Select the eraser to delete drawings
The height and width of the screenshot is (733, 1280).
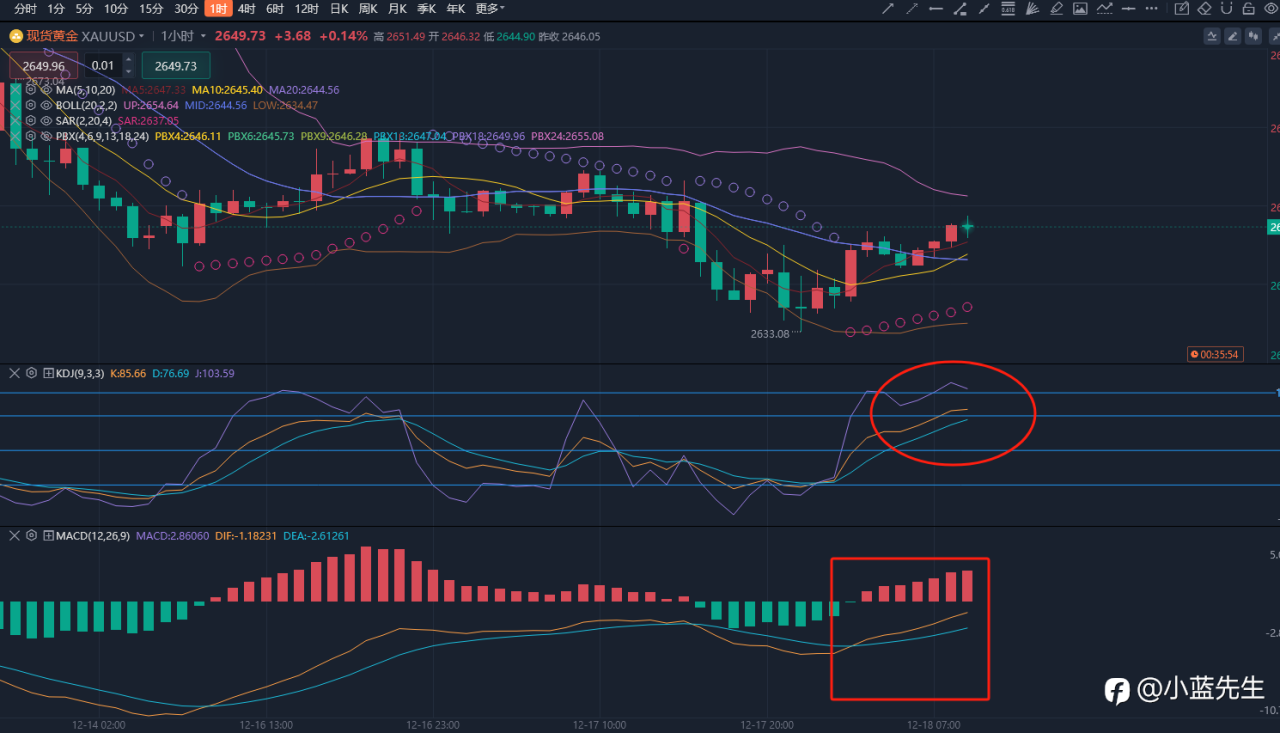click(x=1204, y=9)
